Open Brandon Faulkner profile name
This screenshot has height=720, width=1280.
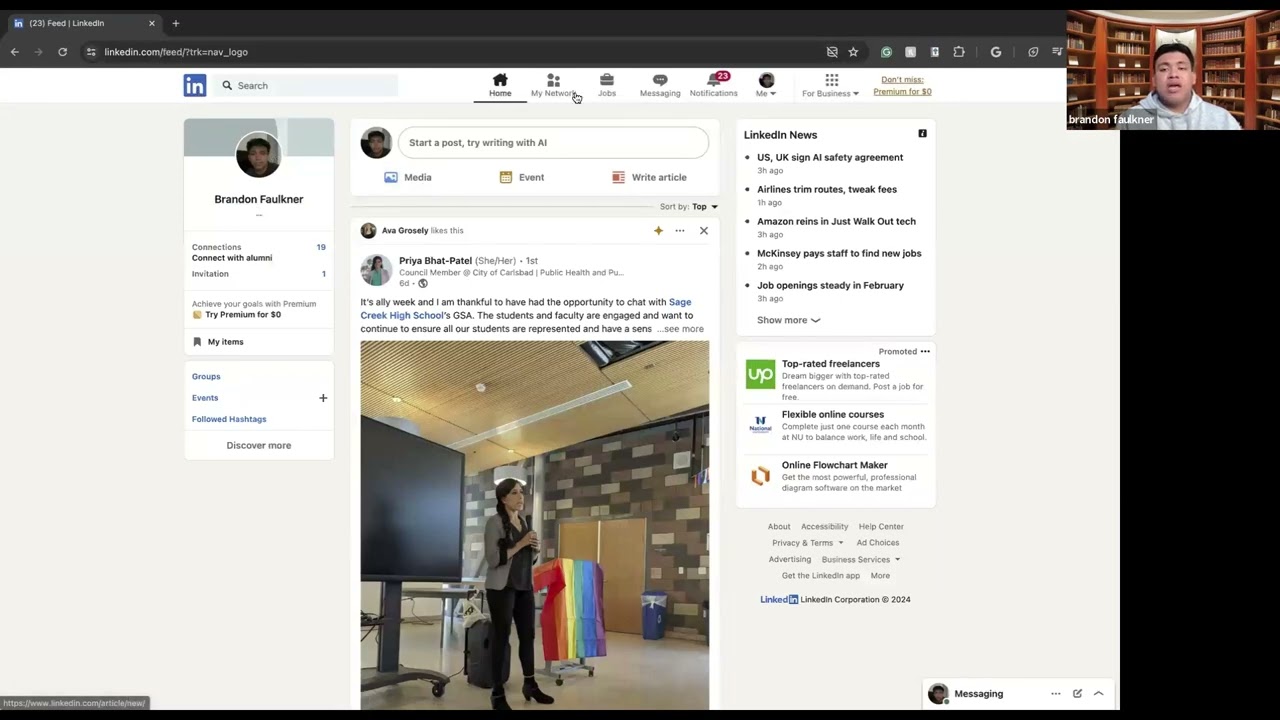pos(259,199)
